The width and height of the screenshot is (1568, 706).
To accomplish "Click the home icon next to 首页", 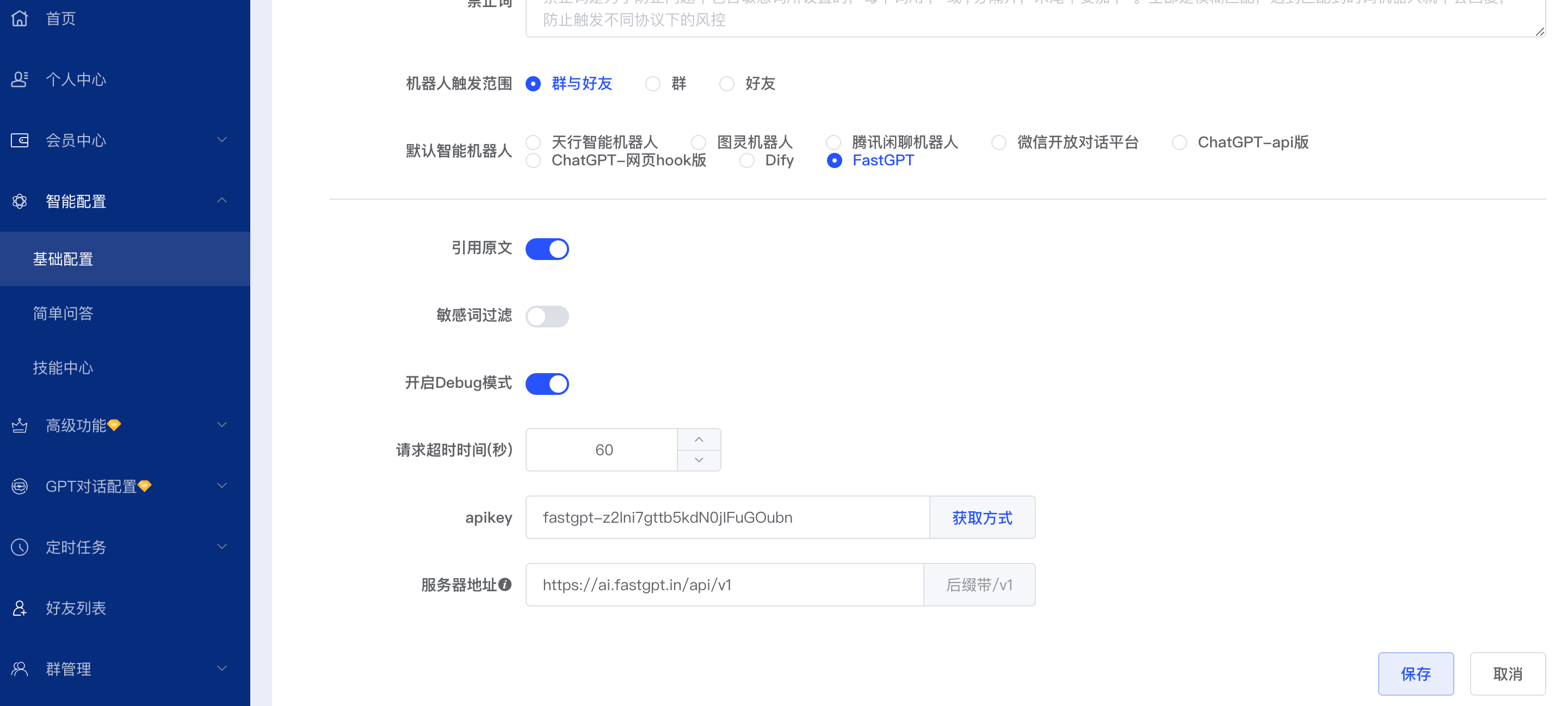I will 20,18.
